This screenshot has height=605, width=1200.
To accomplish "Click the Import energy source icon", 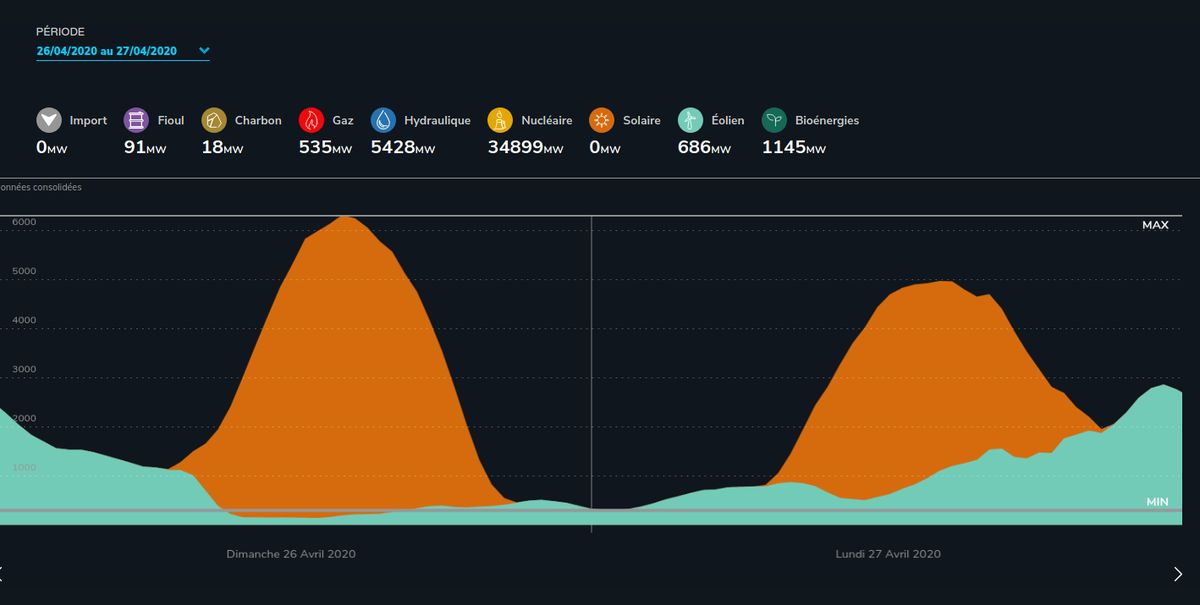I will coord(49,121).
